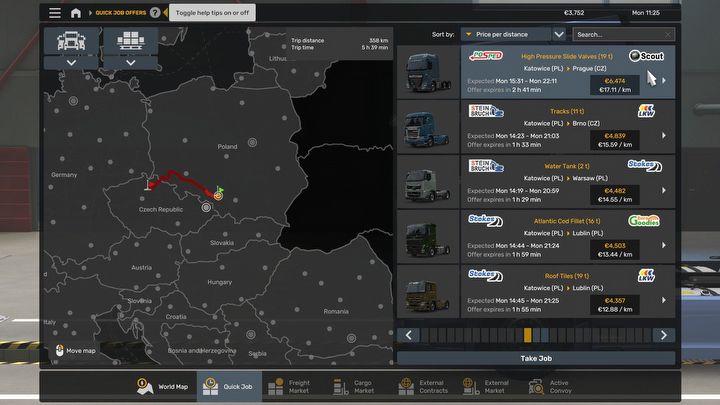Click LKW logo on Roof Tiles job

point(646,276)
